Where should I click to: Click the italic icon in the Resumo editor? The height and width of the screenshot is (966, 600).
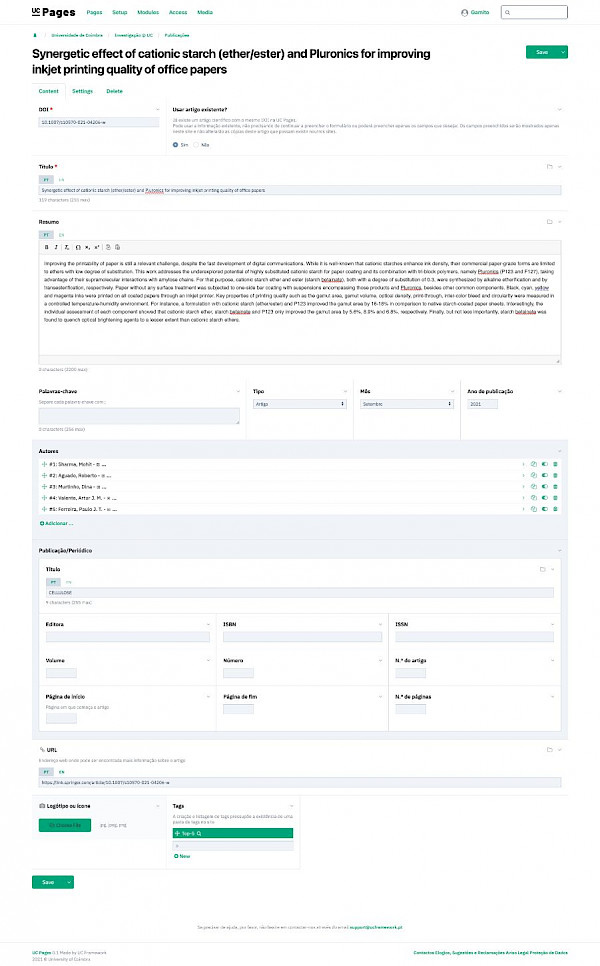point(56,246)
